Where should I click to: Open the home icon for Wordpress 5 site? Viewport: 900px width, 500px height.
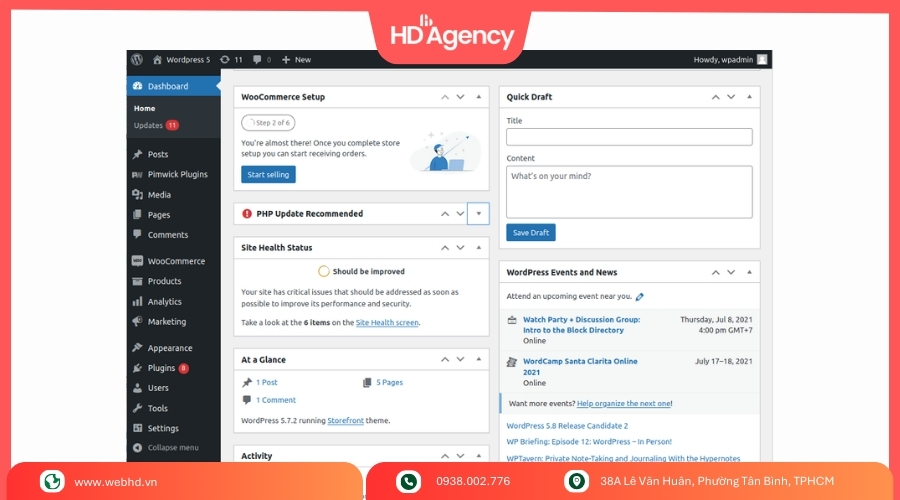tap(158, 60)
